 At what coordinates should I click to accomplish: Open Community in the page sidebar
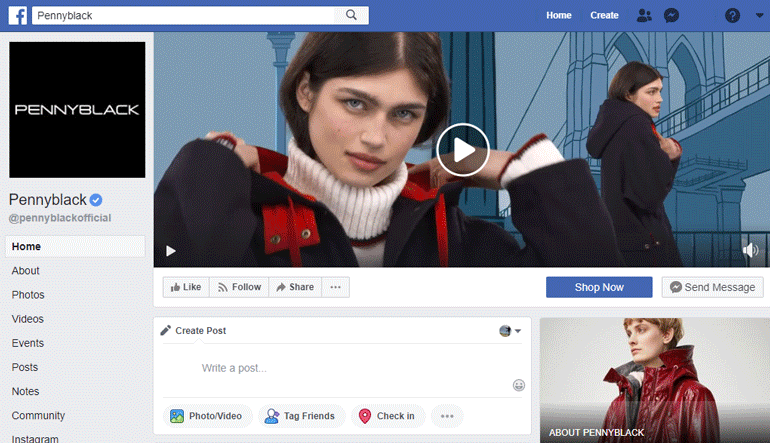tap(38, 415)
